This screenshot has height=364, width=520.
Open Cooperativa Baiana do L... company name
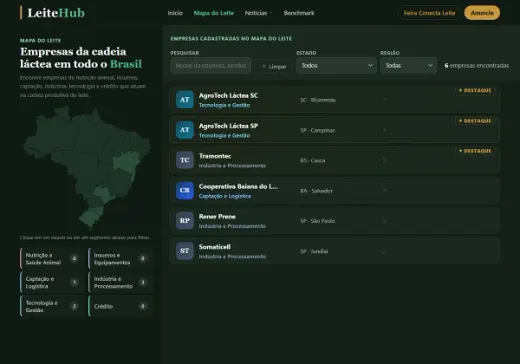pos(238,186)
